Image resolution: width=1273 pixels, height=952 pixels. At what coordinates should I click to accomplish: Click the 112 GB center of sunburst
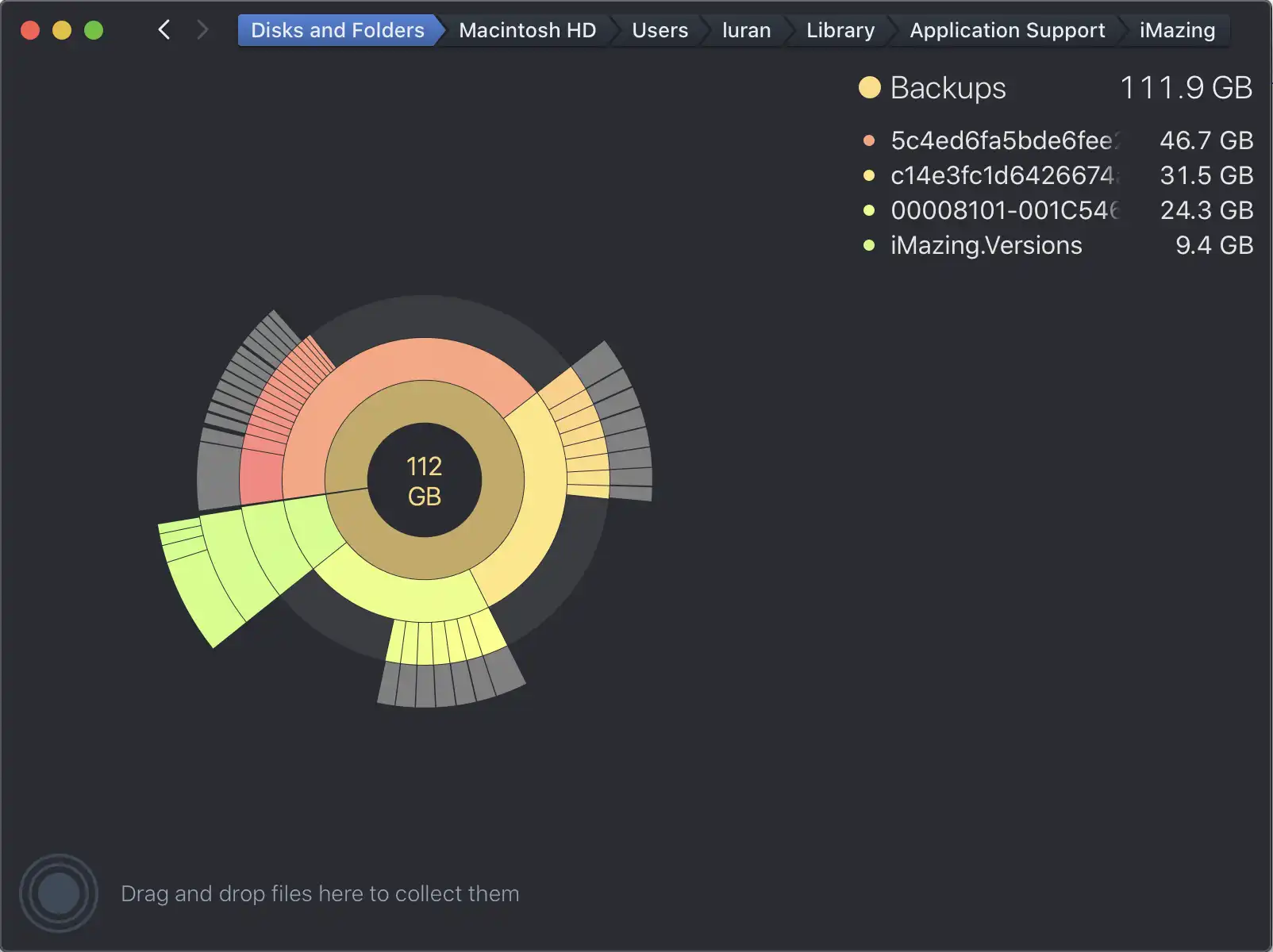(x=425, y=480)
